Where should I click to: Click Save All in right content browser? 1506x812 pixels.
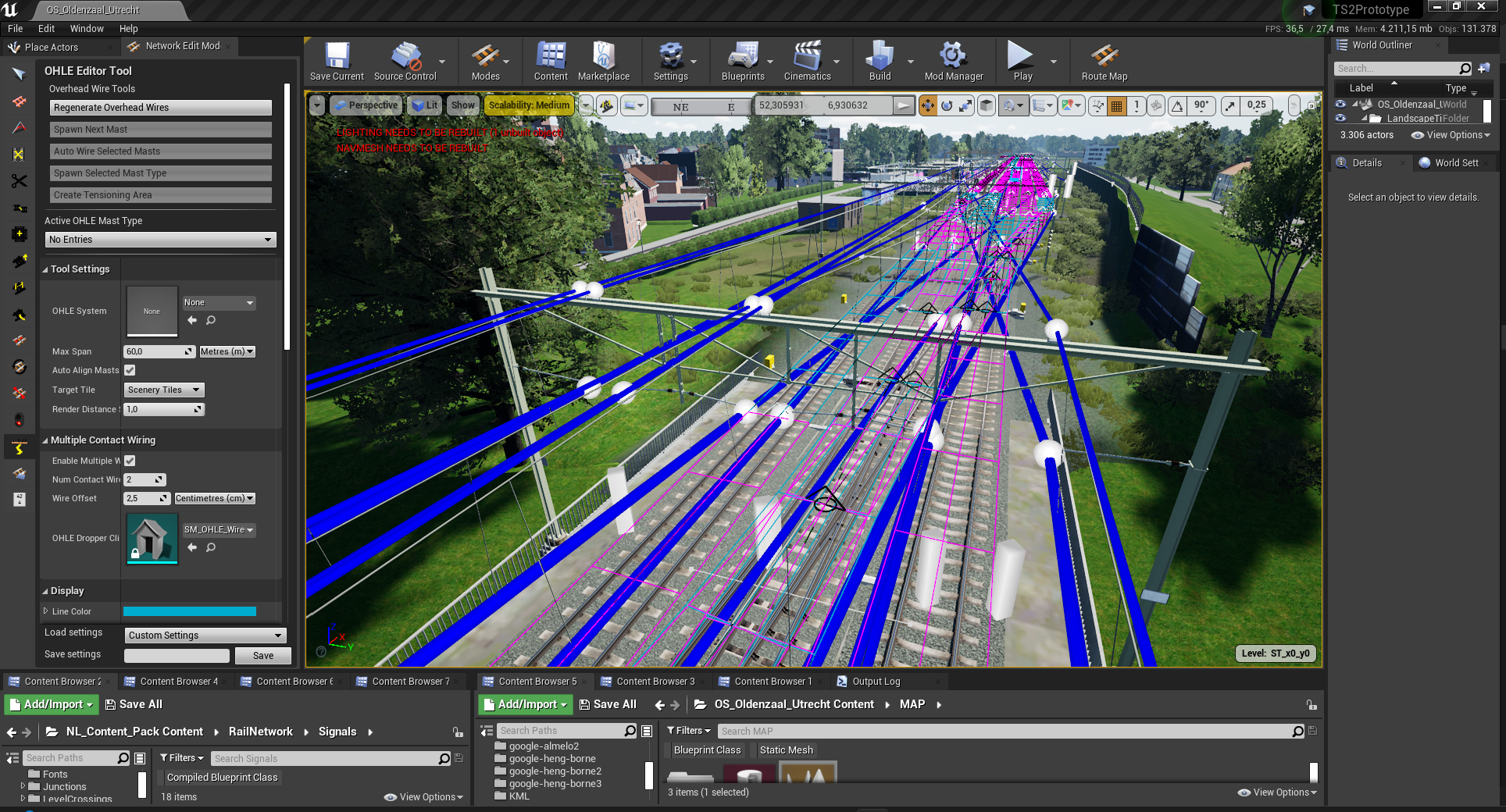[608, 704]
